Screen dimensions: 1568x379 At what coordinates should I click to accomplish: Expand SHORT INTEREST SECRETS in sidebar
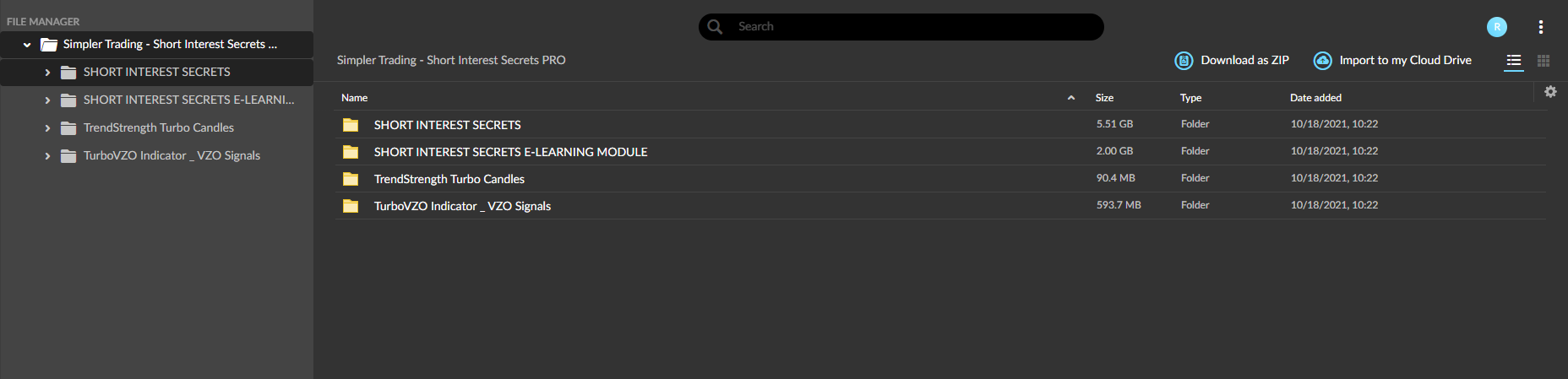point(47,73)
